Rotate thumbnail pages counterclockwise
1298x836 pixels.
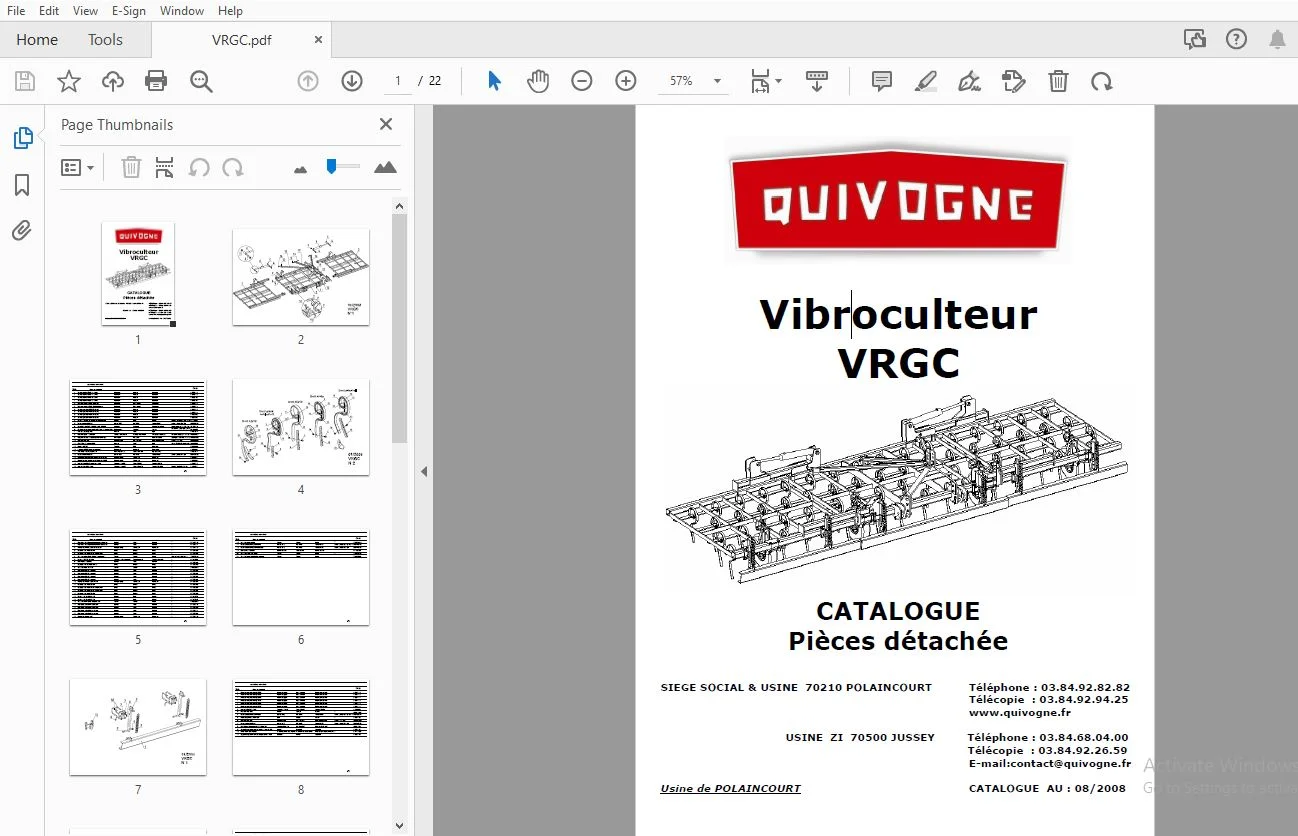[x=199, y=167]
